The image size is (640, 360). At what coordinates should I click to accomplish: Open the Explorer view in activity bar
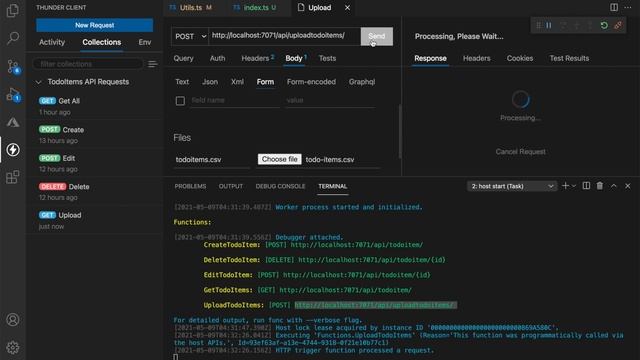point(13,10)
